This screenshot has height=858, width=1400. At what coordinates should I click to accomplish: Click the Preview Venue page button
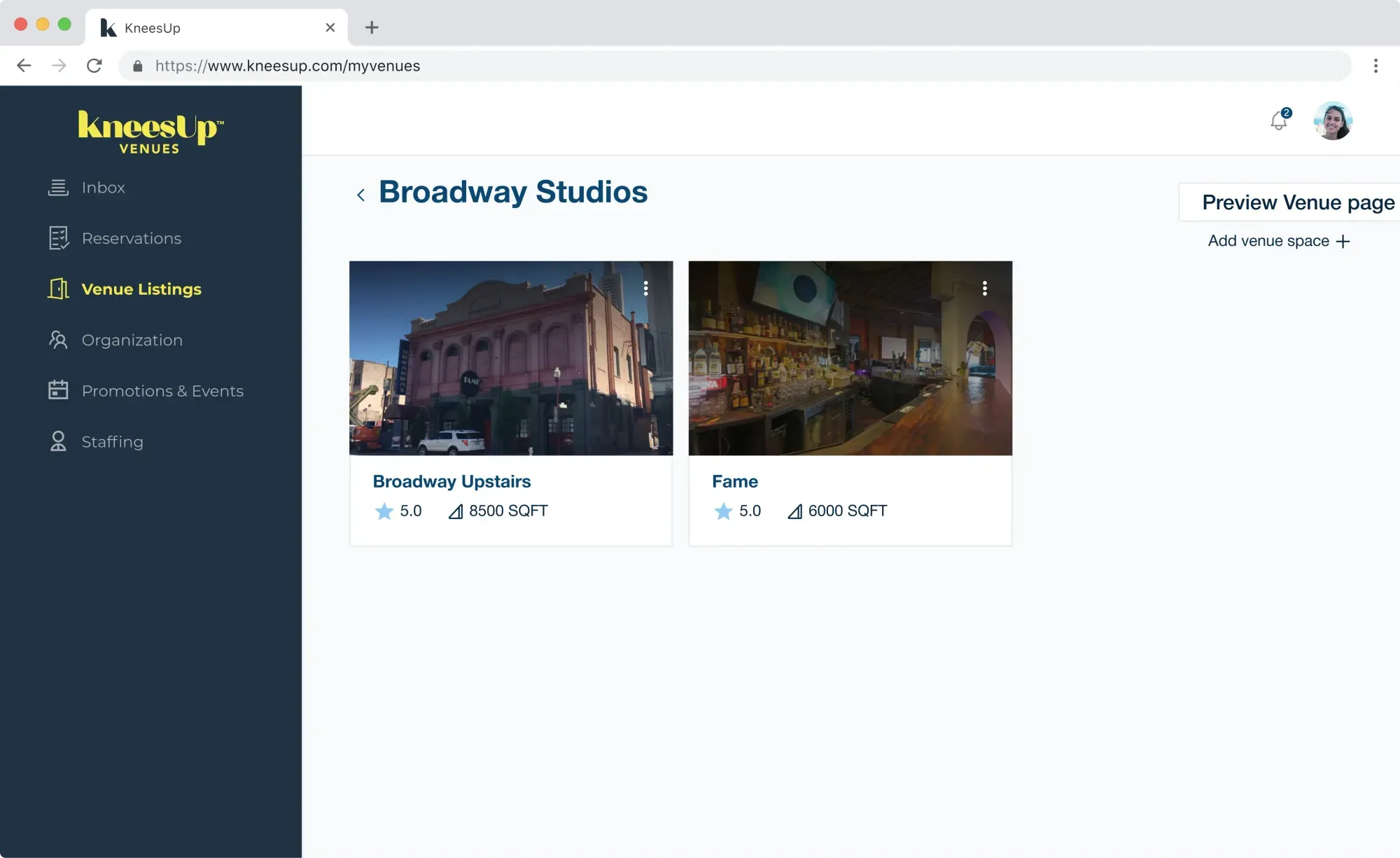(1297, 202)
